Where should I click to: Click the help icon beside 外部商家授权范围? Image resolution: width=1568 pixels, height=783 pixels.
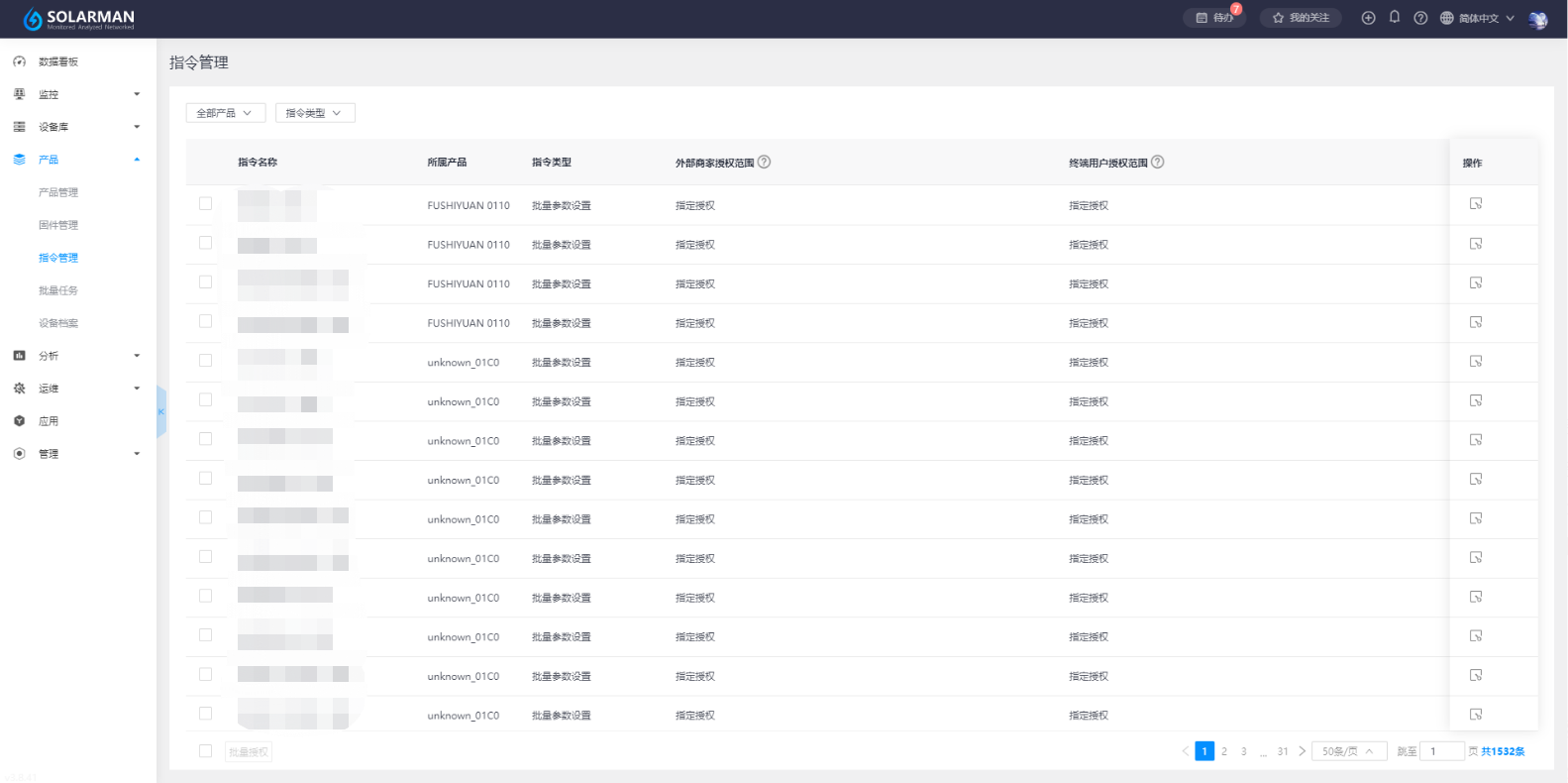(764, 163)
